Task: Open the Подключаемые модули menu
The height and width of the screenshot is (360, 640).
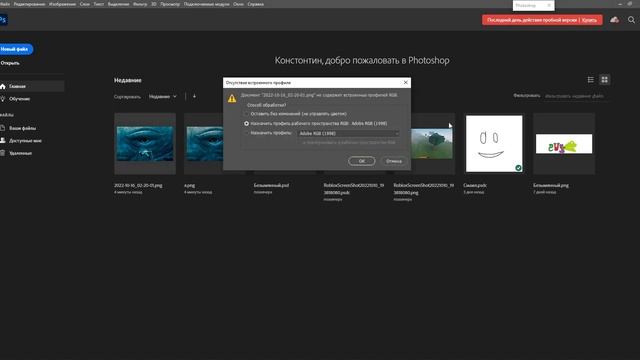Action: 207,4
